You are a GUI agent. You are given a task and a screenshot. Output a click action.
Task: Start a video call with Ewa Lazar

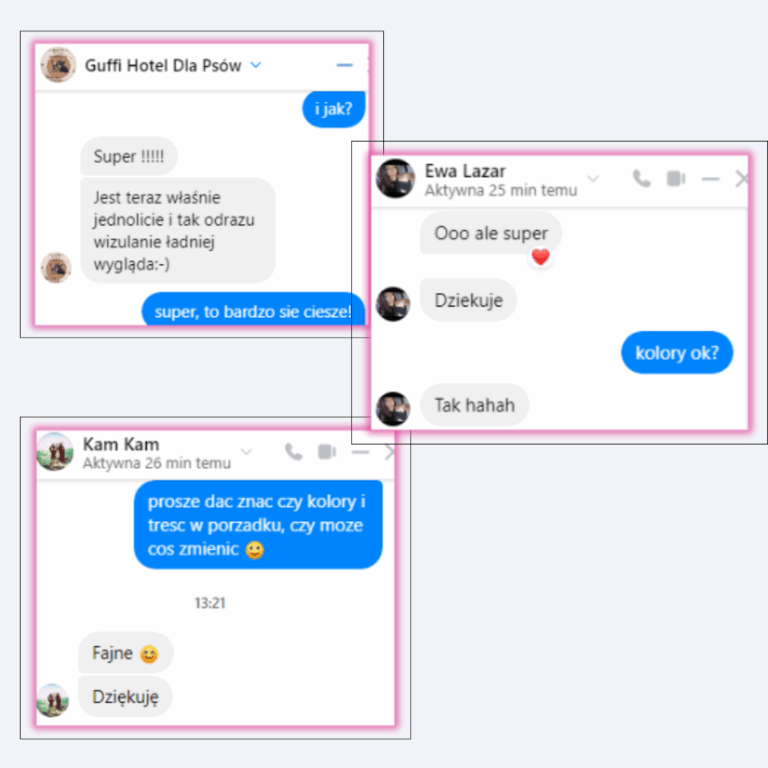tap(676, 179)
